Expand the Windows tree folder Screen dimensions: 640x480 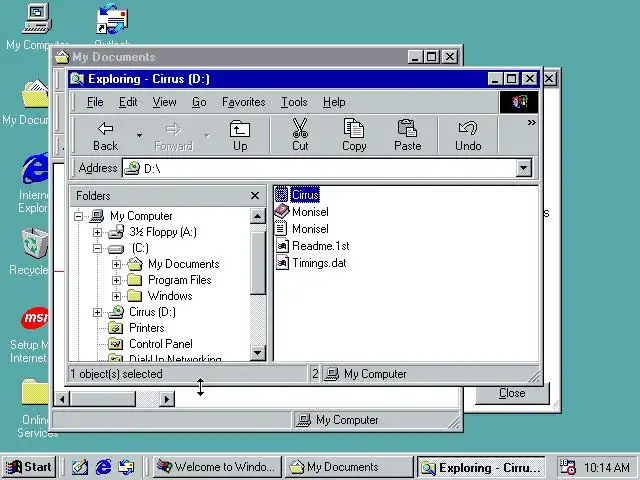(116, 296)
